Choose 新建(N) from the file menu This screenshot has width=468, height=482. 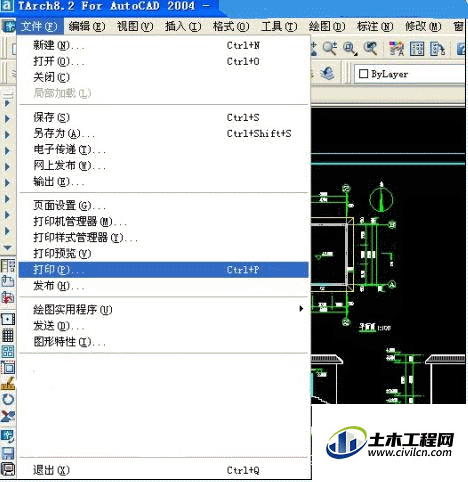click(x=163, y=45)
